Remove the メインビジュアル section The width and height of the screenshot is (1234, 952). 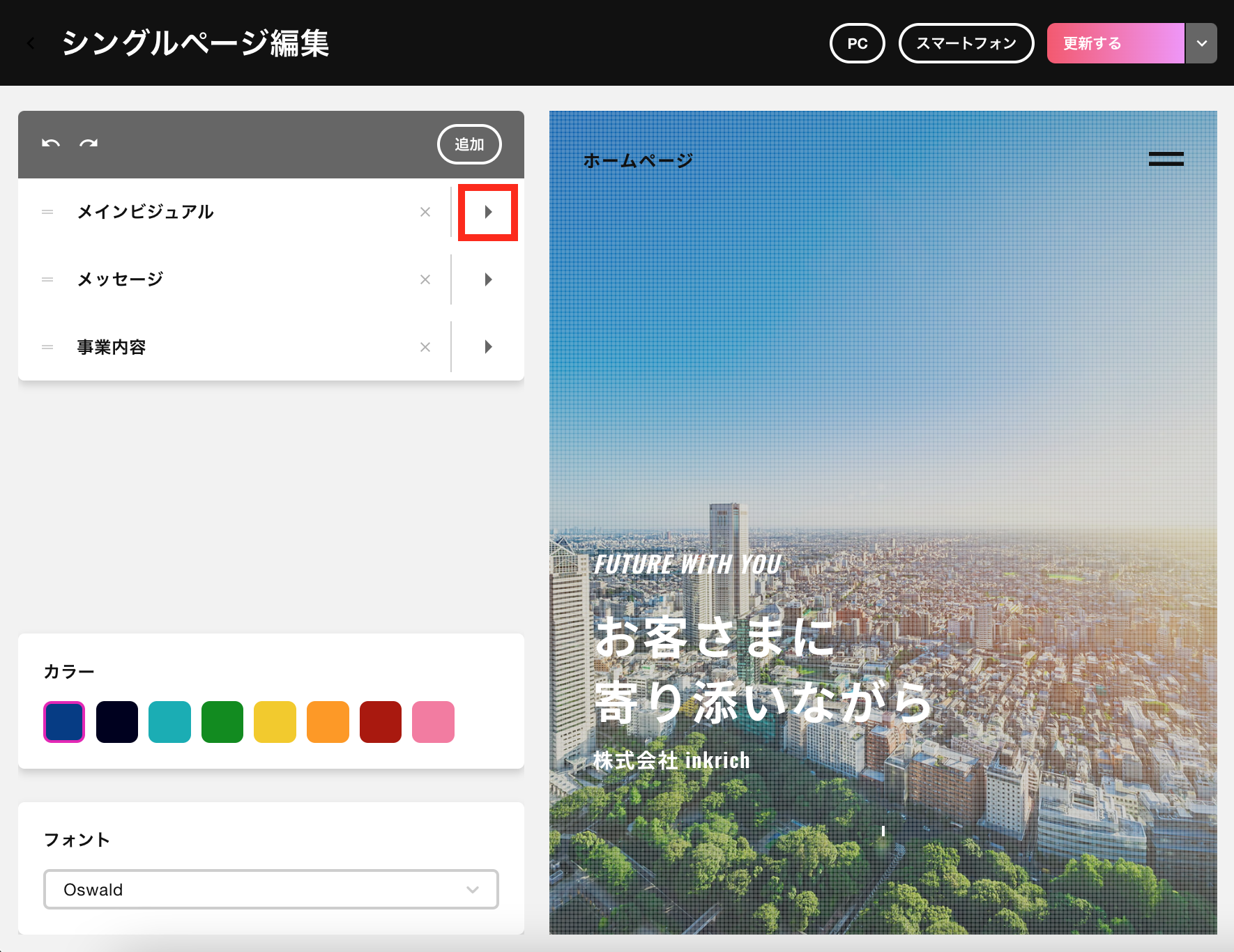coord(425,212)
